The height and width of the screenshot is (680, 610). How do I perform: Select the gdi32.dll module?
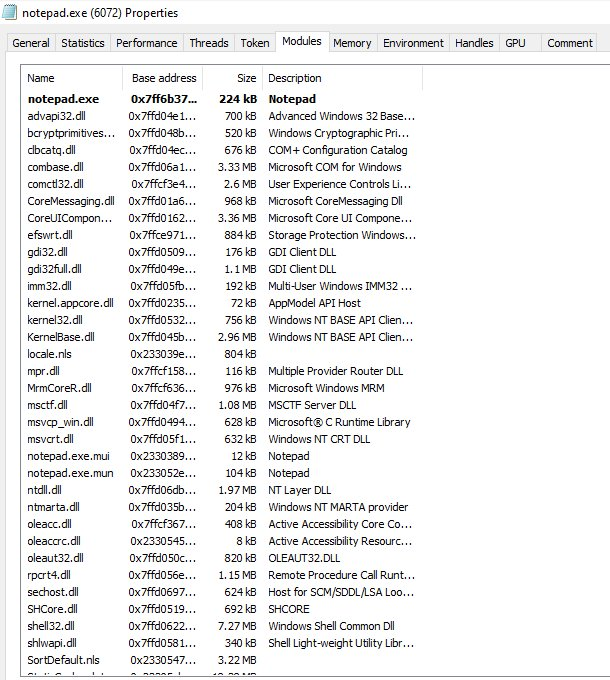pyautogui.click(x=222, y=252)
